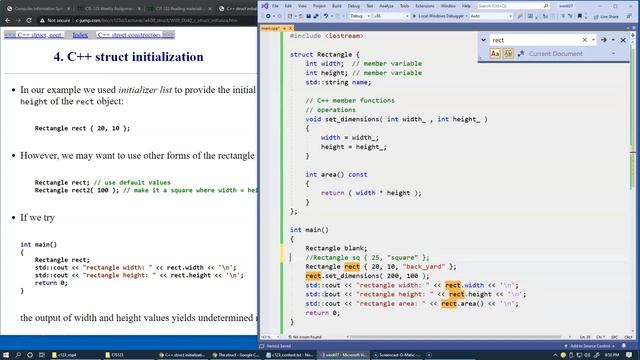
Task: Click the browser Forward button
Action: 18,20
